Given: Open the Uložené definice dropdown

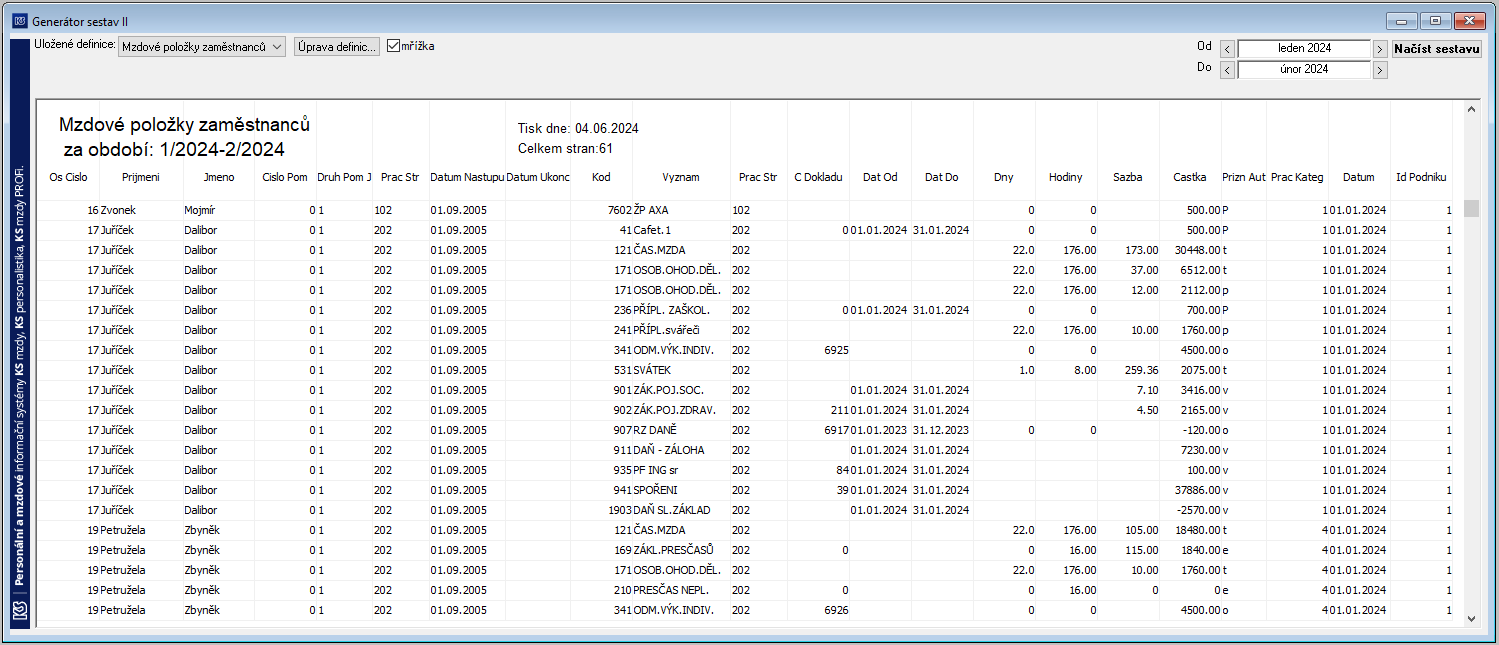Looking at the screenshot, I should (202, 46).
